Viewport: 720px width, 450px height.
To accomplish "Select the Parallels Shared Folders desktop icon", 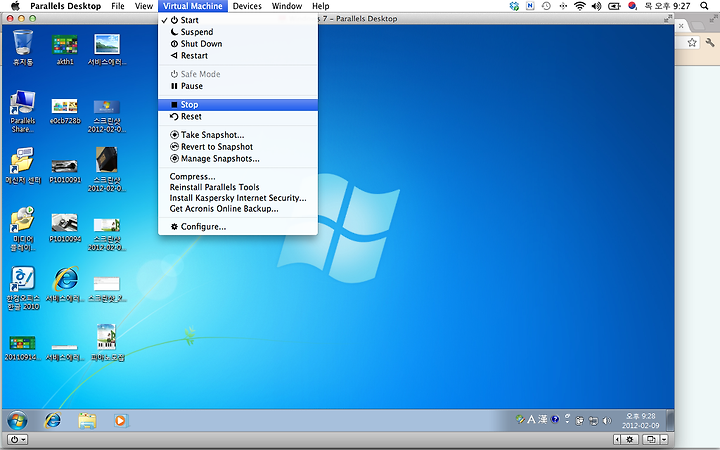I will click(x=23, y=112).
